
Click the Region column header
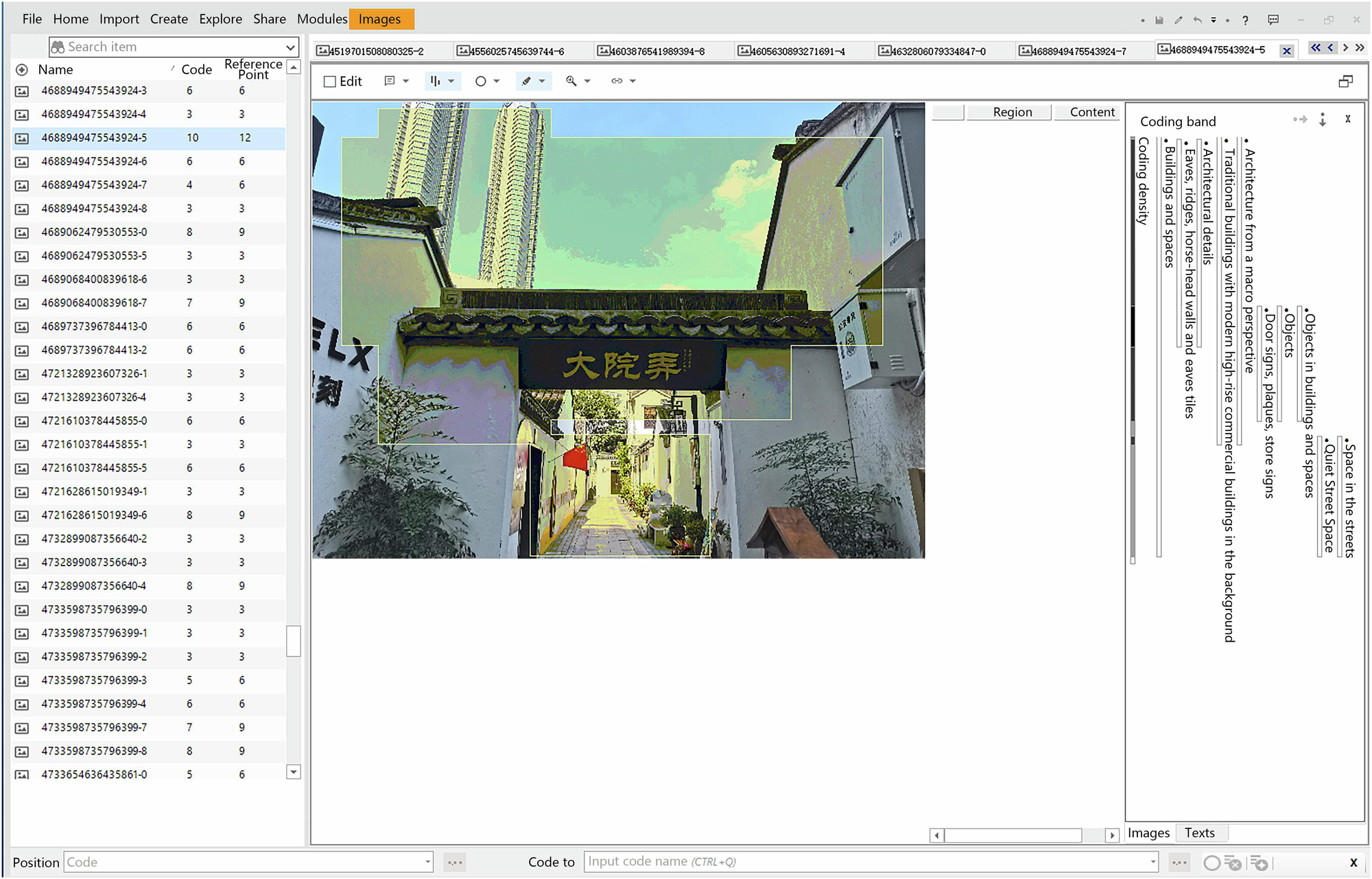(x=1012, y=112)
